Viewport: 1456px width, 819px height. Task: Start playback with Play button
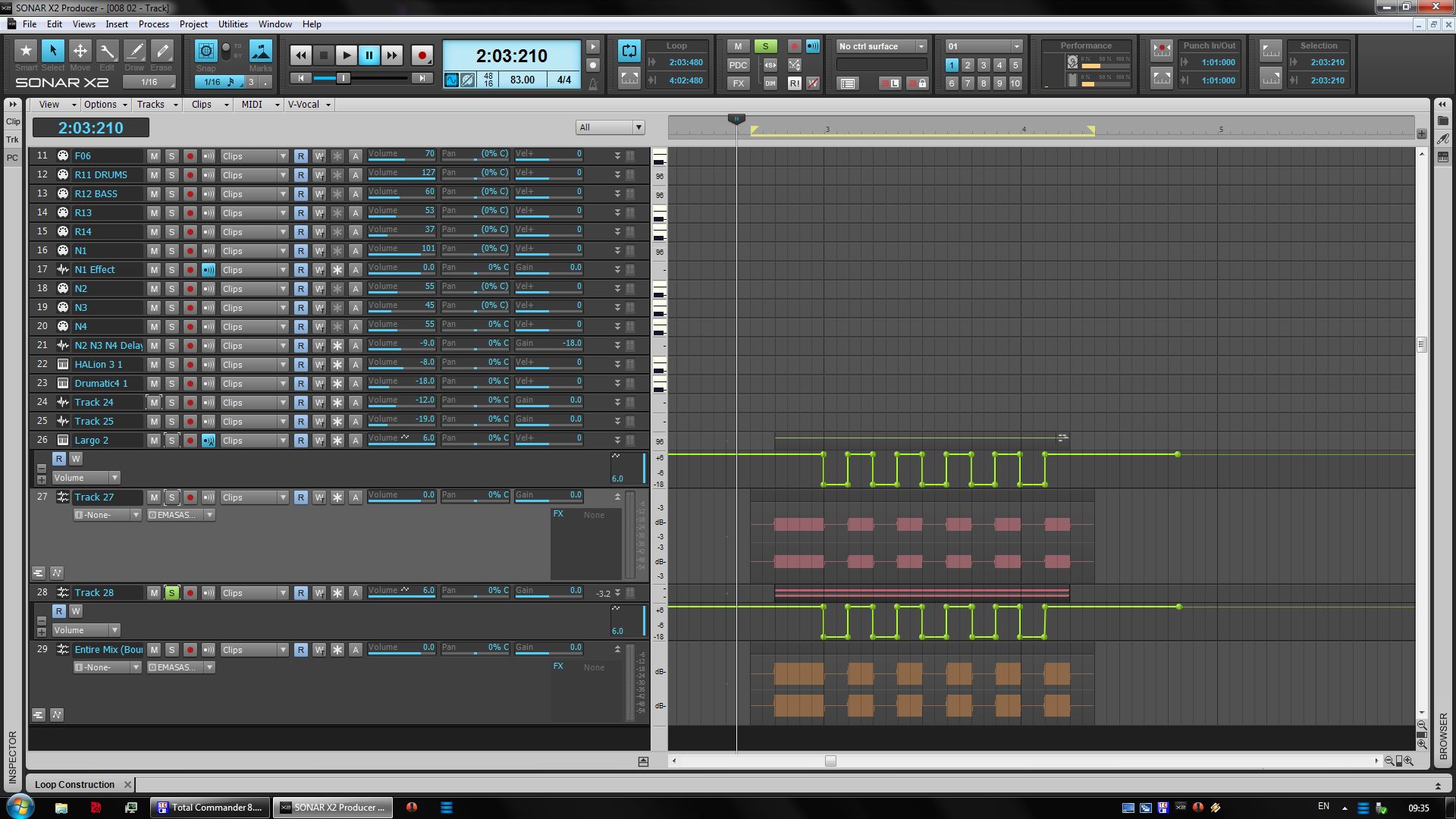click(347, 55)
